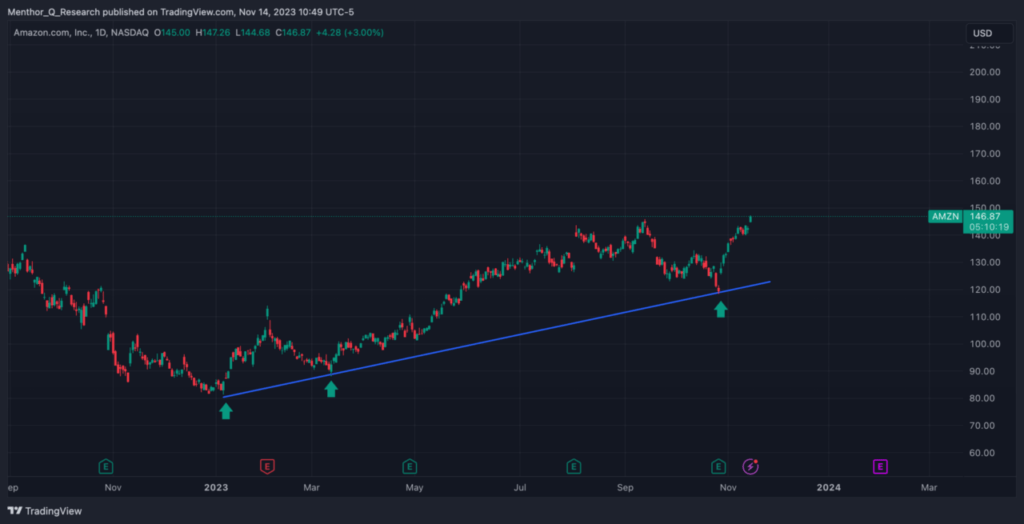The image size is (1024, 524).
Task: Click the AMZN symbol price tag
Action: coord(944,216)
